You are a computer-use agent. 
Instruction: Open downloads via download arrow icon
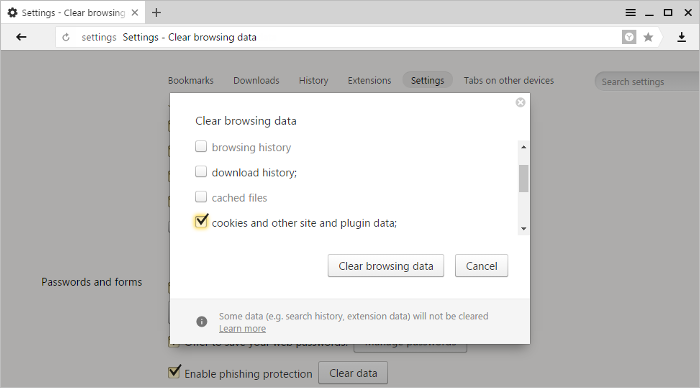tap(681, 37)
